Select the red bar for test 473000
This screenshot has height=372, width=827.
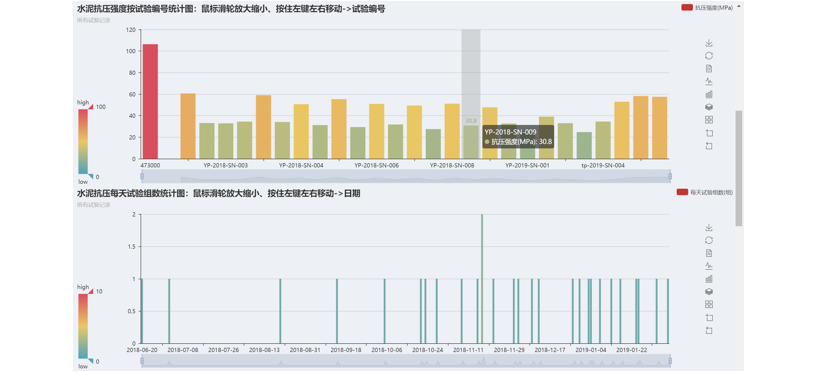pyautogui.click(x=150, y=101)
